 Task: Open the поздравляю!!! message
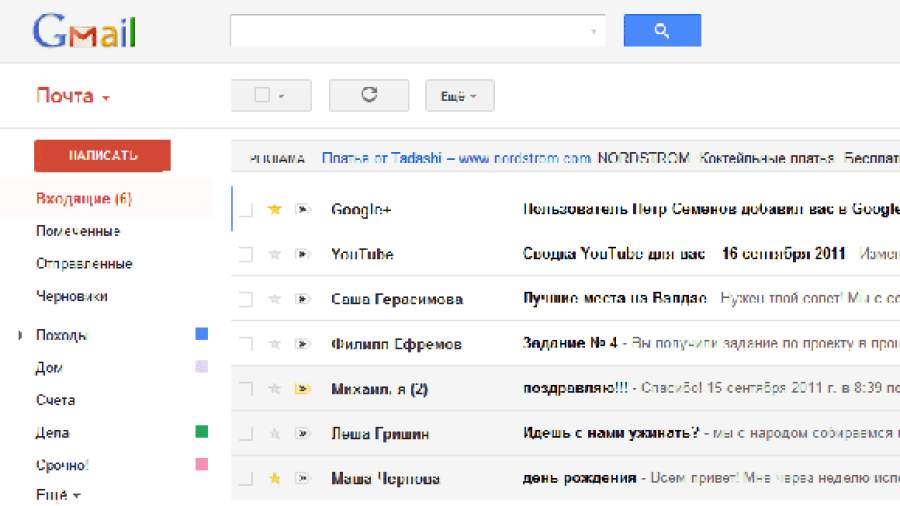pos(575,388)
